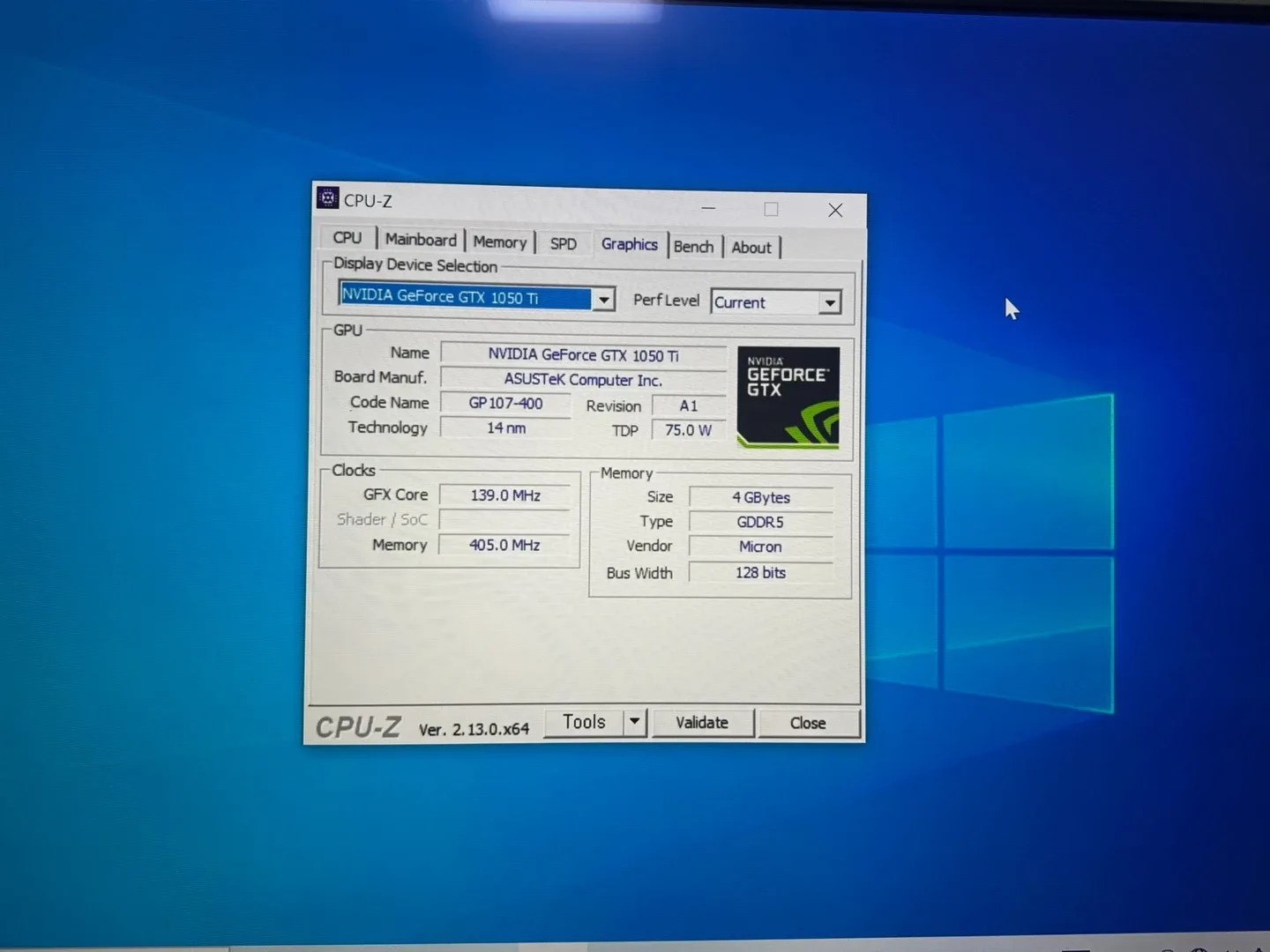Open the Bench tab

[x=693, y=247]
